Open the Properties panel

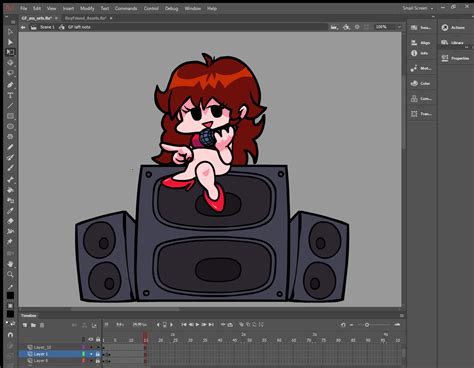455,58
